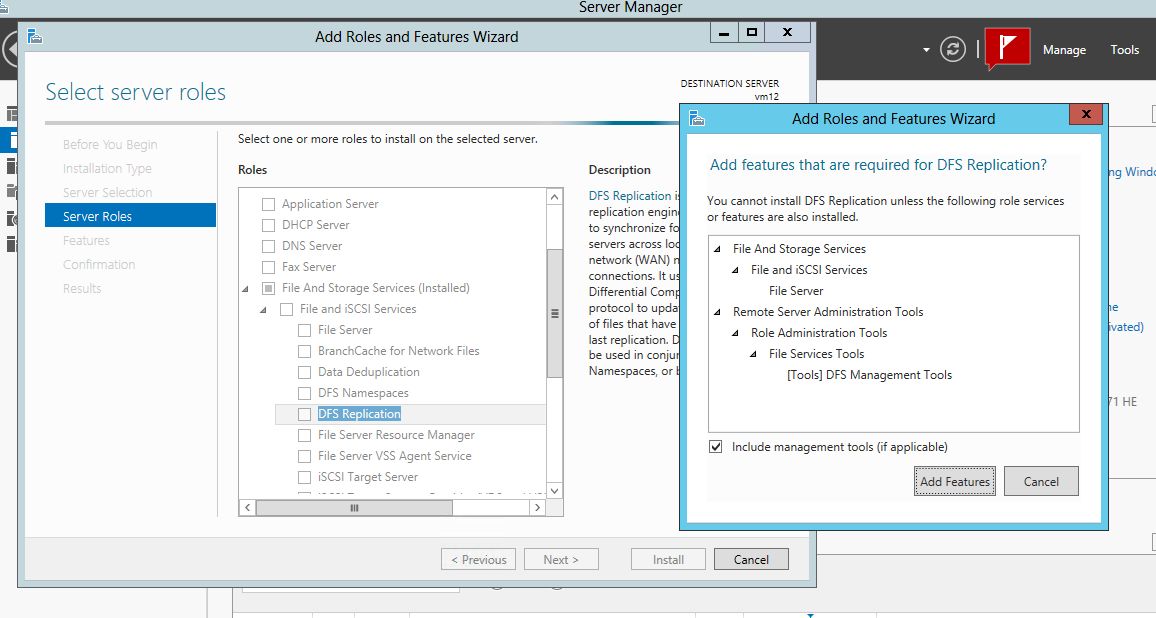1156x618 pixels.
Task: Go to the Server Selection step
Action: pos(108,192)
